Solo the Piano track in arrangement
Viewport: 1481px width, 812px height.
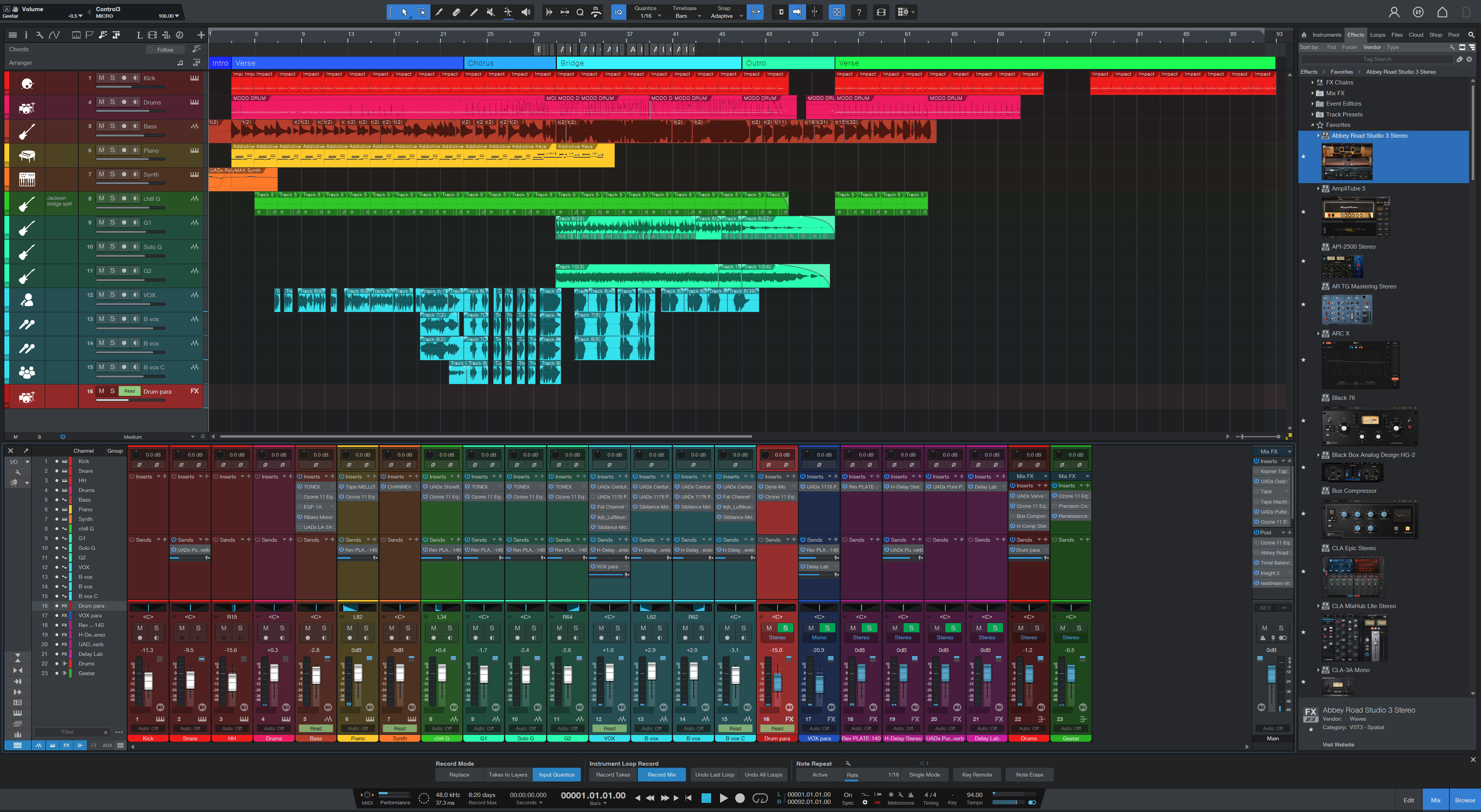click(113, 150)
